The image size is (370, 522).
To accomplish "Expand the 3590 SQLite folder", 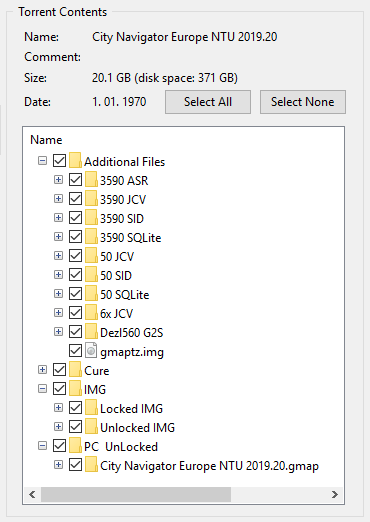I will coord(58,237).
